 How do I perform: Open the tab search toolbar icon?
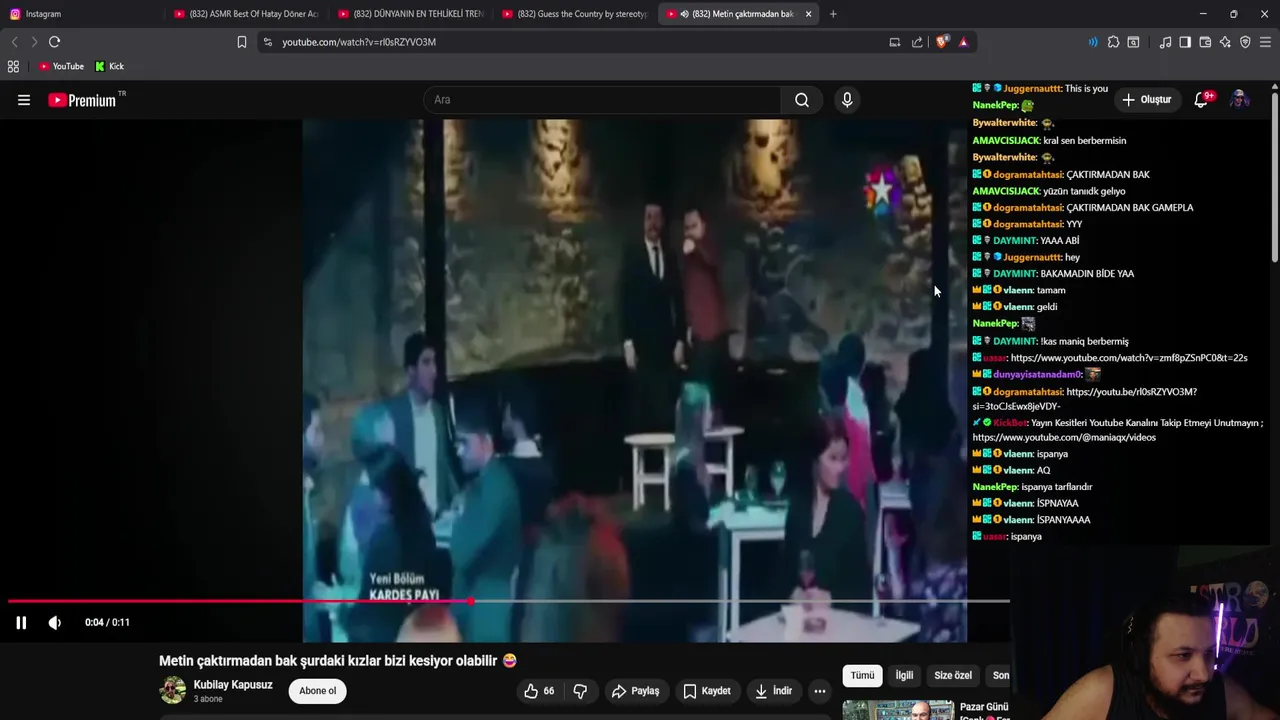(x=1133, y=42)
